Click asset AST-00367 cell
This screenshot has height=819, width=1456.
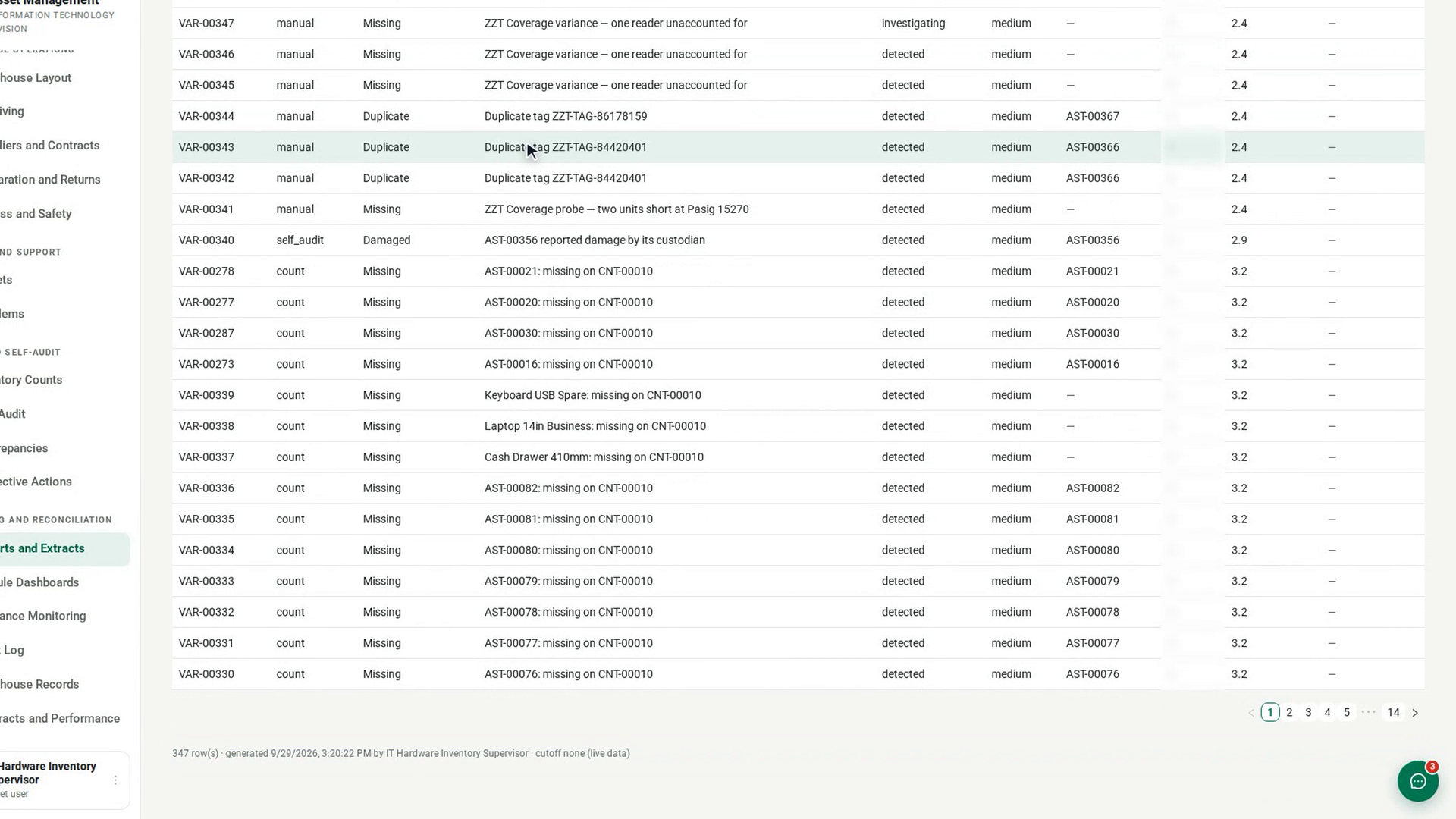(x=1093, y=117)
